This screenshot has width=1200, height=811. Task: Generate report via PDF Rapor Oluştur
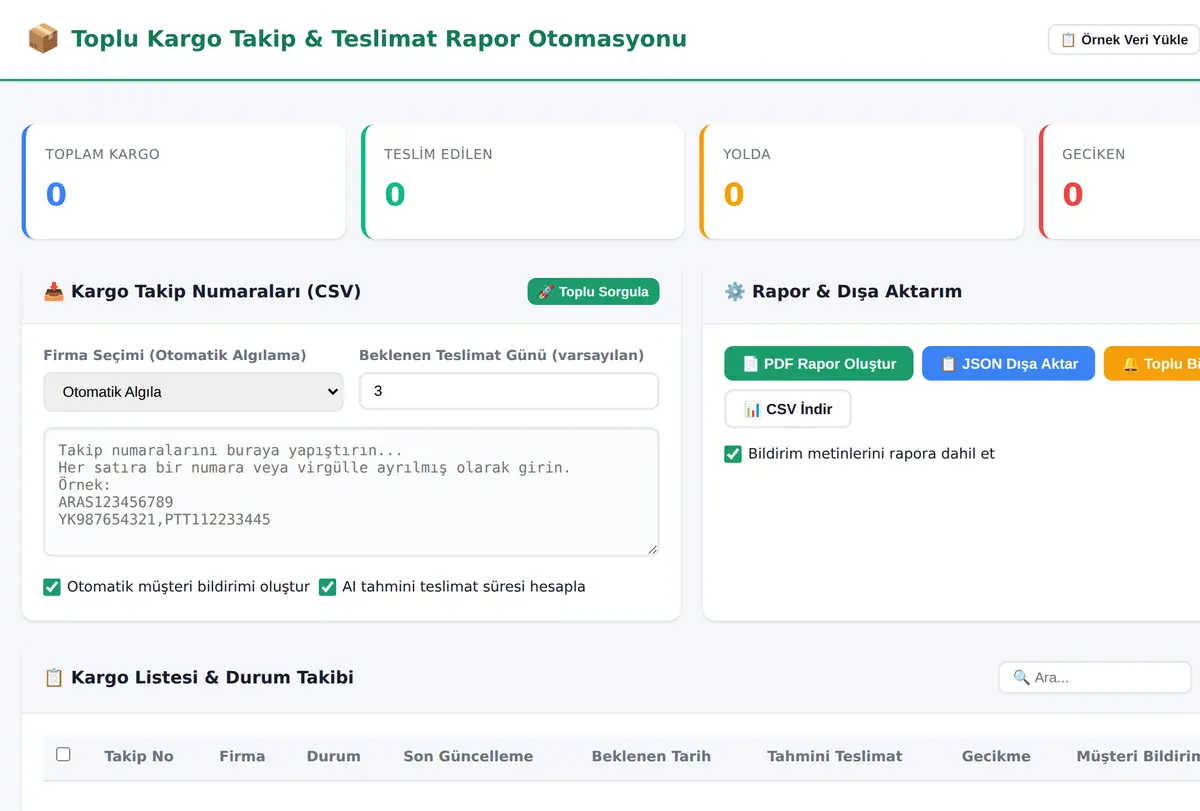pos(818,364)
